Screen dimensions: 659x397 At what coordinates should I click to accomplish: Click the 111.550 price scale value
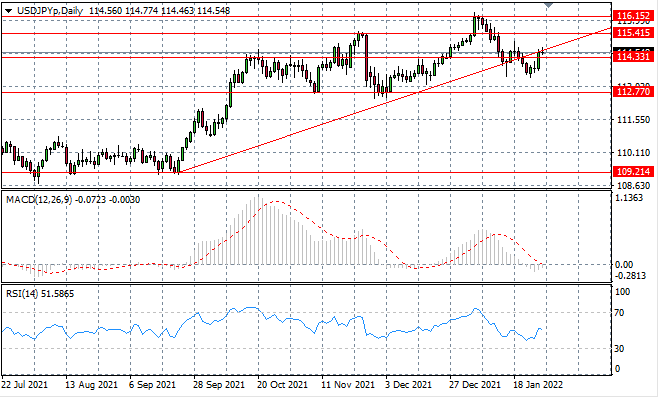633,120
